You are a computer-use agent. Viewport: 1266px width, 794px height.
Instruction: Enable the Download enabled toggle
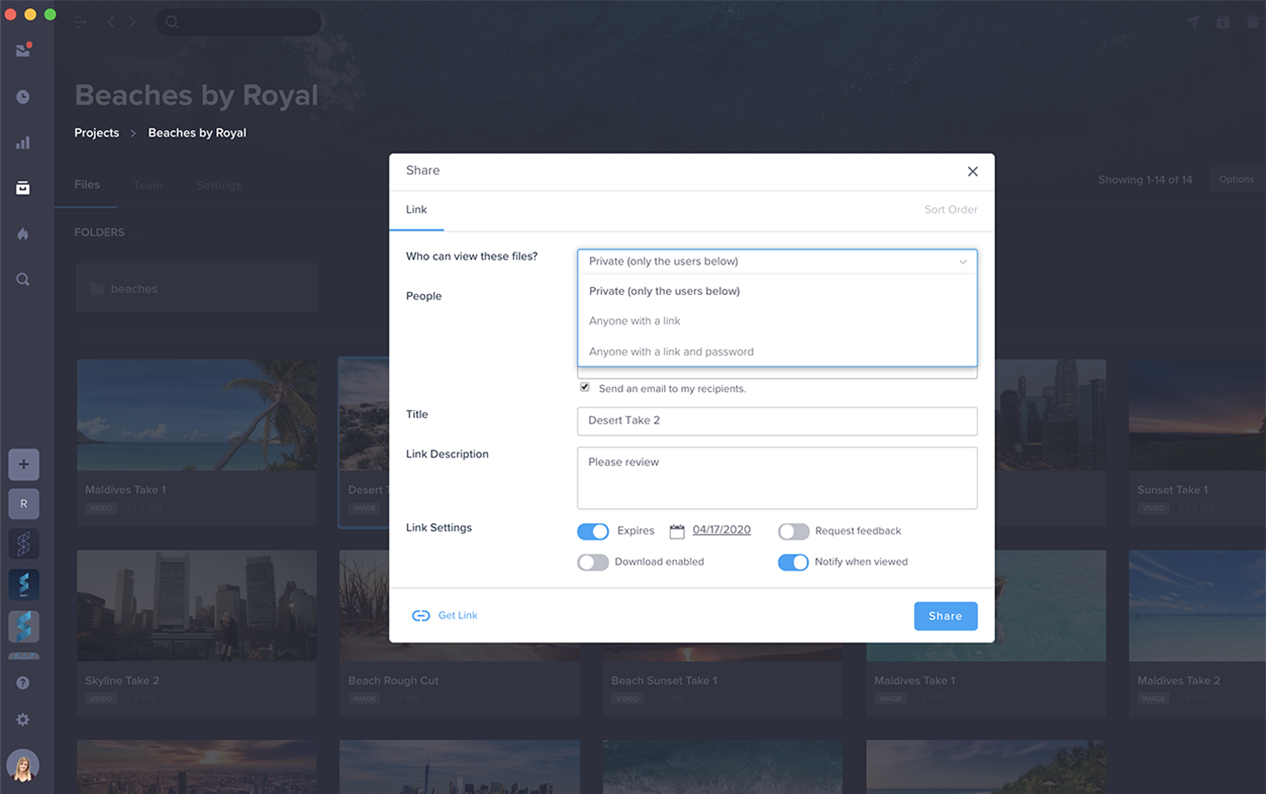593,562
